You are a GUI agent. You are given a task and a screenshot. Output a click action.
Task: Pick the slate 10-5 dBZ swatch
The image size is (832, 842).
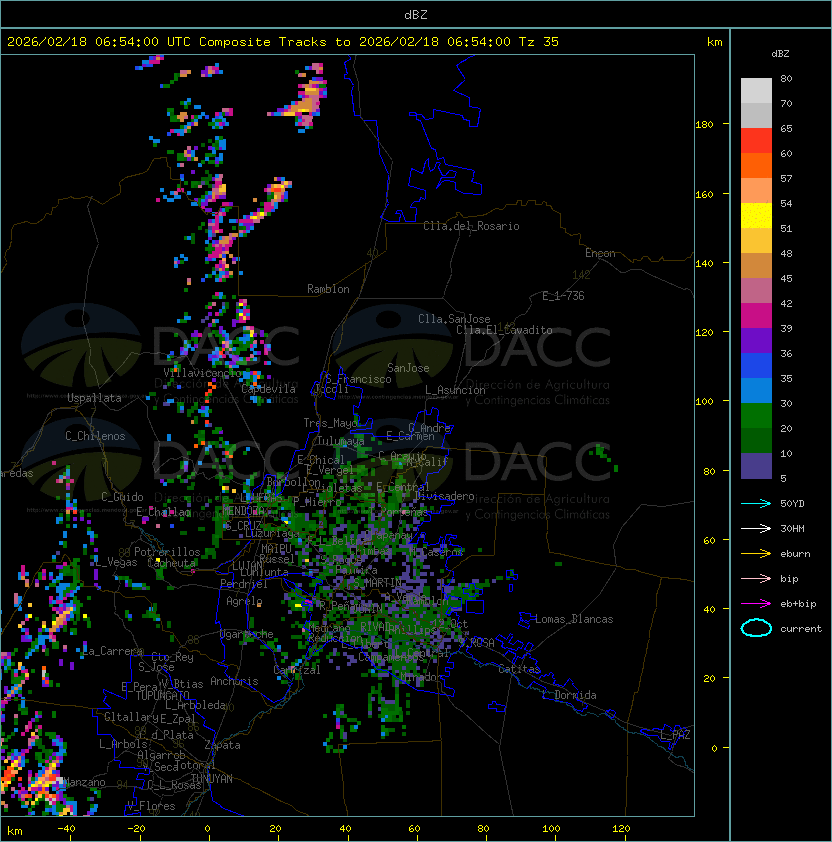[x=756, y=466]
